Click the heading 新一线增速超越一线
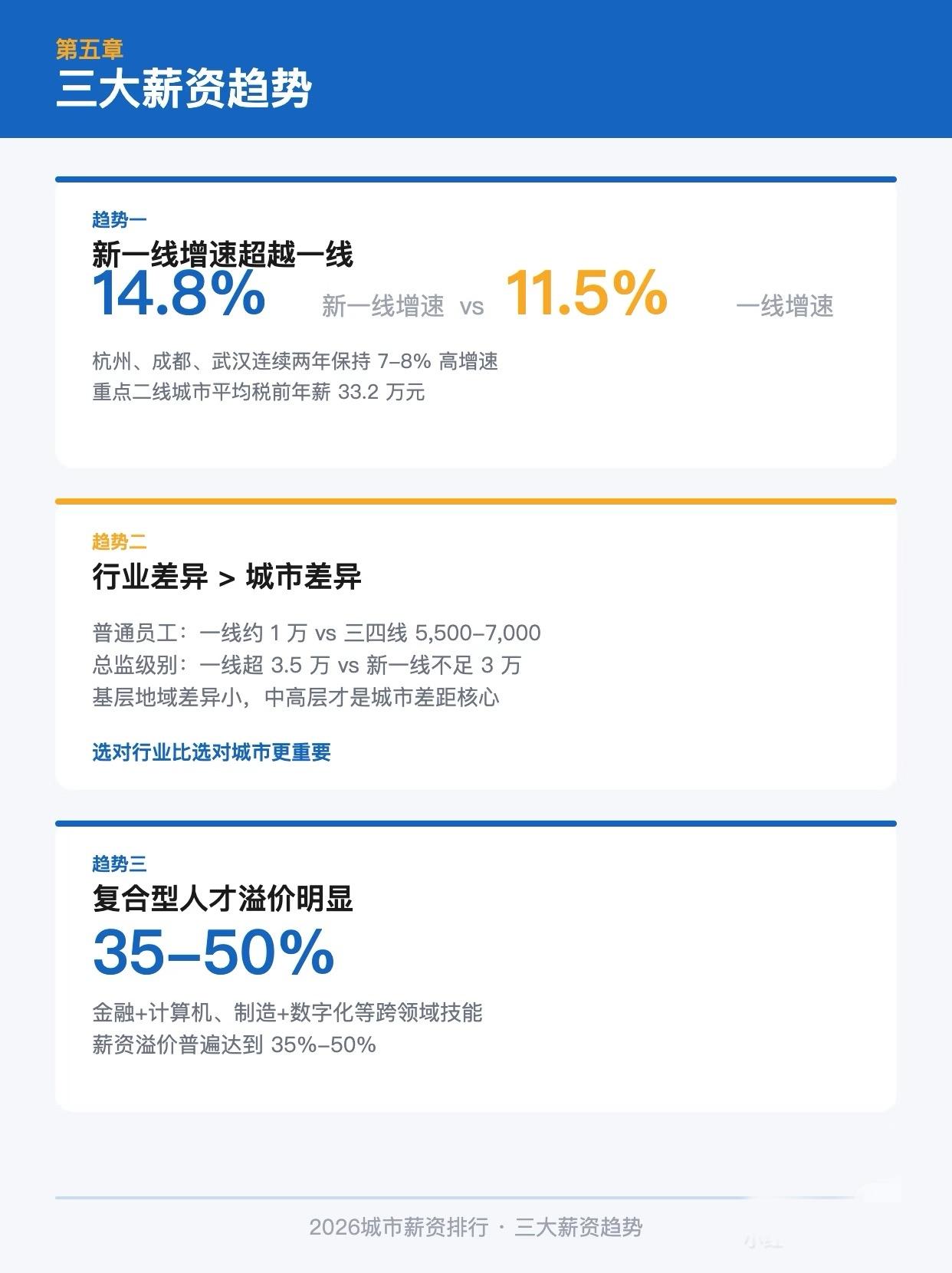The width and height of the screenshot is (952, 1273). 222,254
